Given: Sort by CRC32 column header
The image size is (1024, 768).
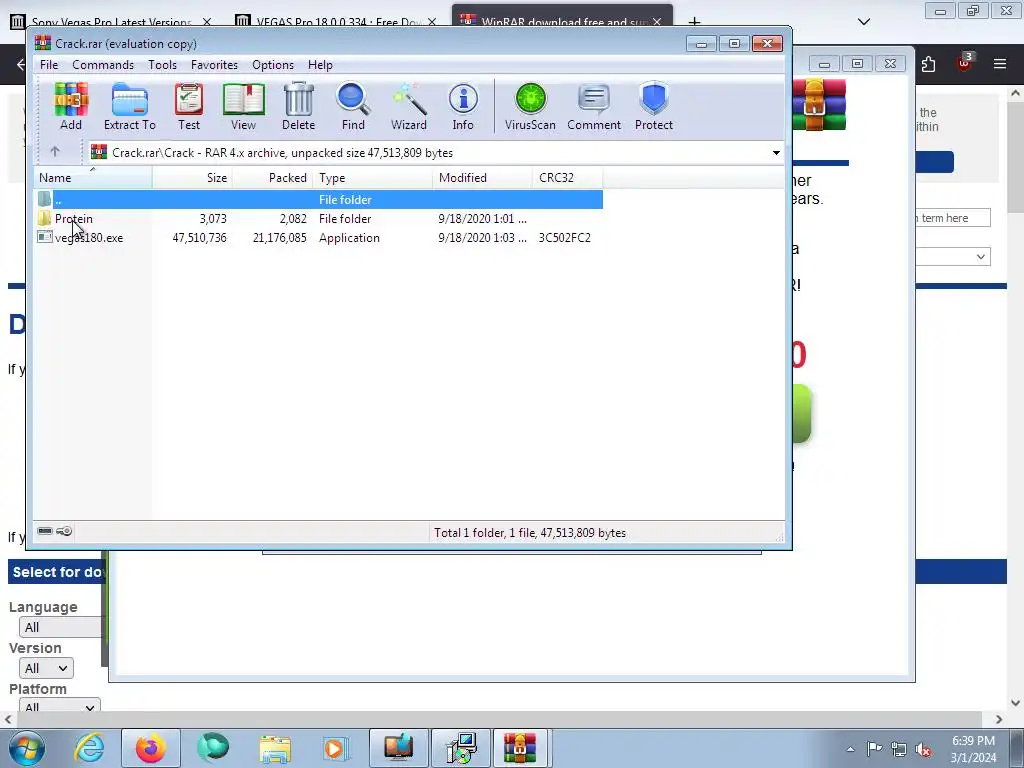Looking at the screenshot, I should (568, 178).
